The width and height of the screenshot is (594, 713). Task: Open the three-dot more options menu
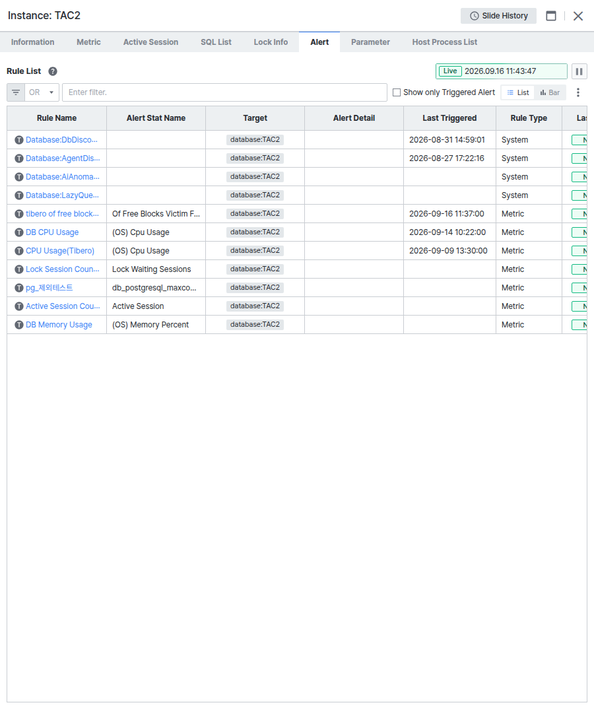578,92
